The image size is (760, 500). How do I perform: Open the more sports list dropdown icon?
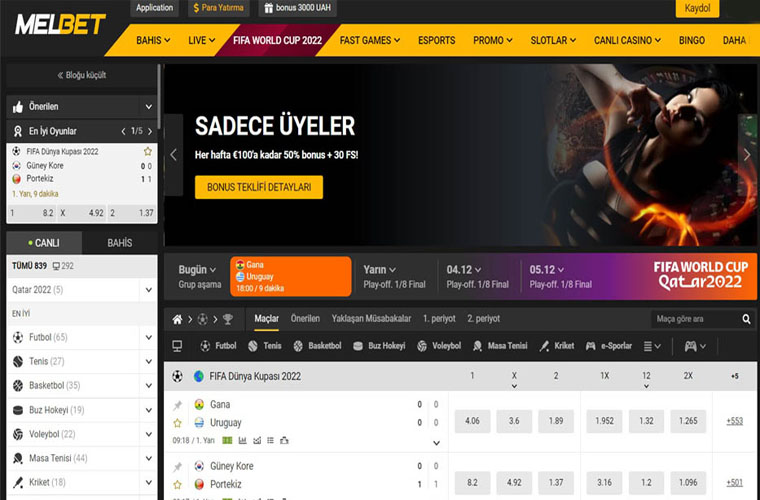(x=651, y=346)
